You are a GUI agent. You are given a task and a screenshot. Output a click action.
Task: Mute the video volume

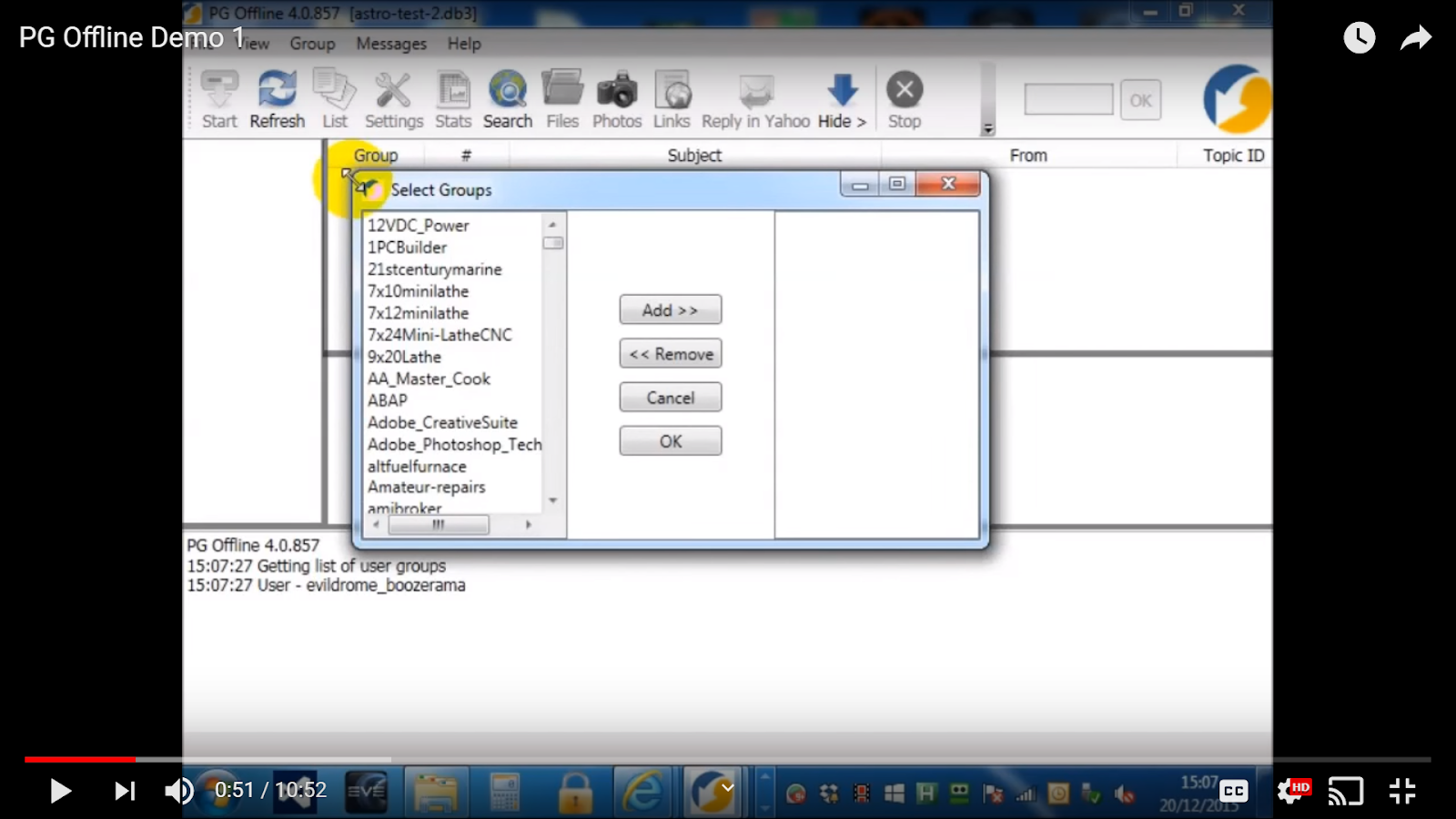coord(179,791)
